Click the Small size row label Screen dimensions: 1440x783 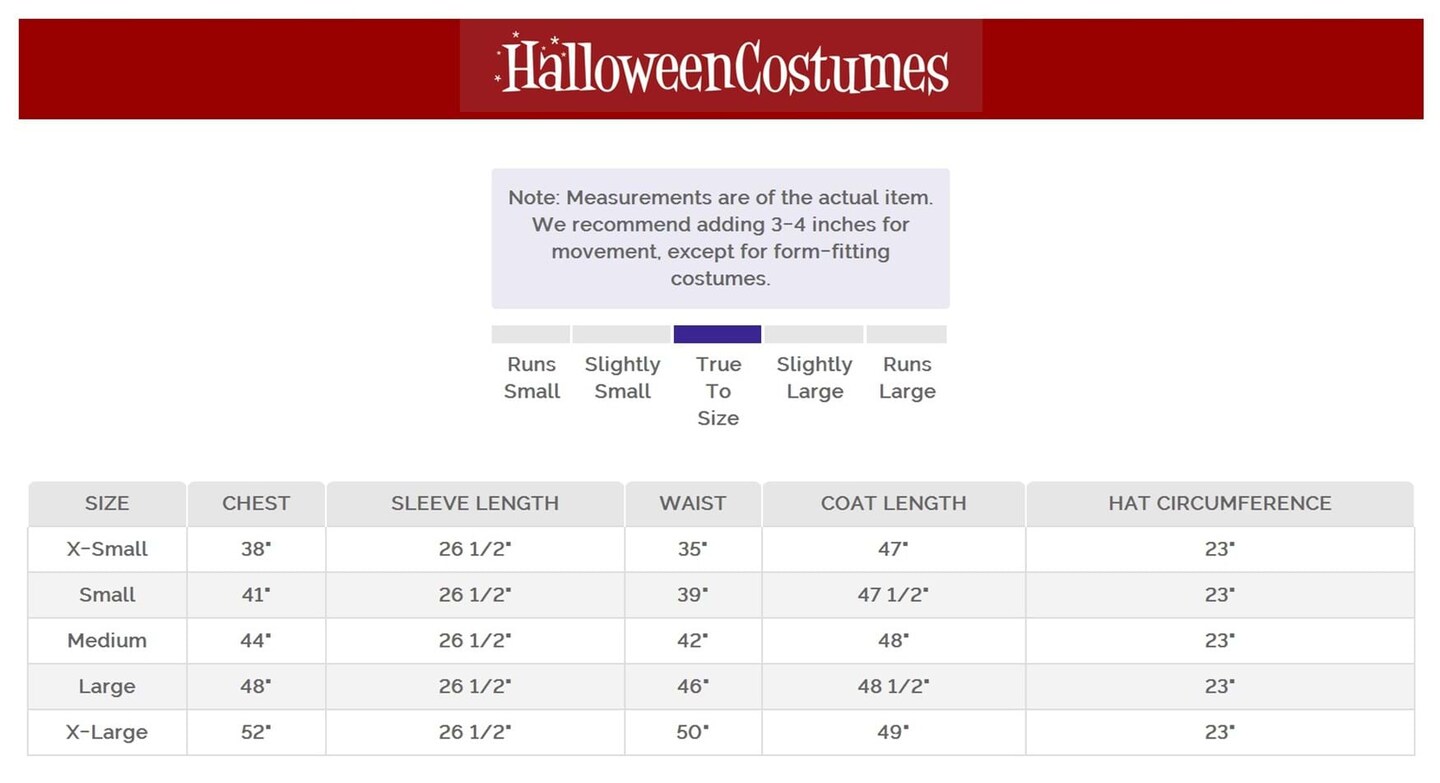[x=107, y=595]
